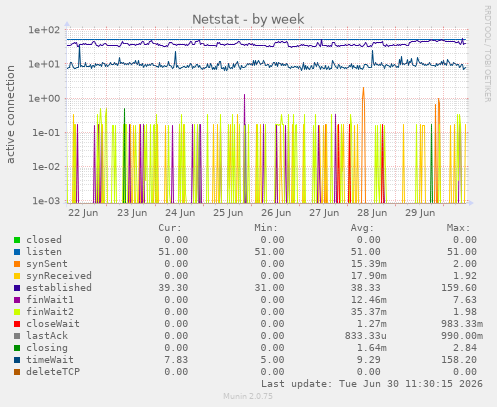The height and width of the screenshot is (407, 497).
Task: Click the lastAck gray legend swatch
Action: (17, 336)
